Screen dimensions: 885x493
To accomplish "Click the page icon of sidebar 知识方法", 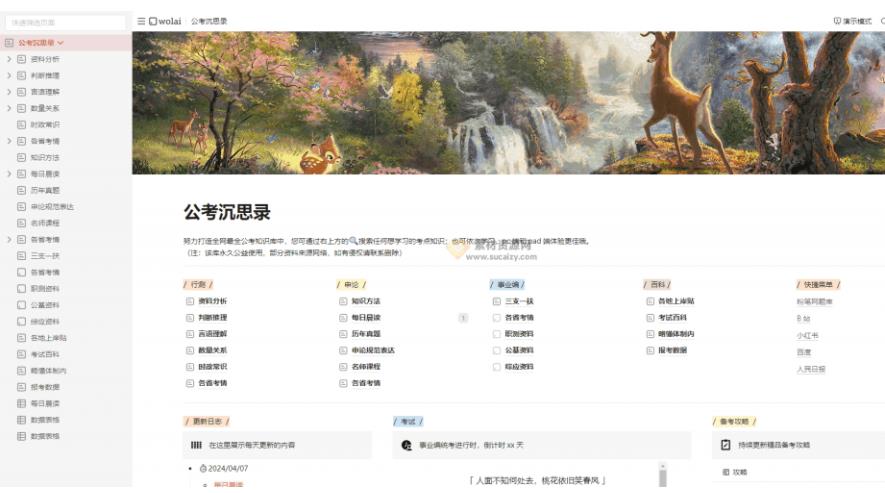I will coord(21,158).
